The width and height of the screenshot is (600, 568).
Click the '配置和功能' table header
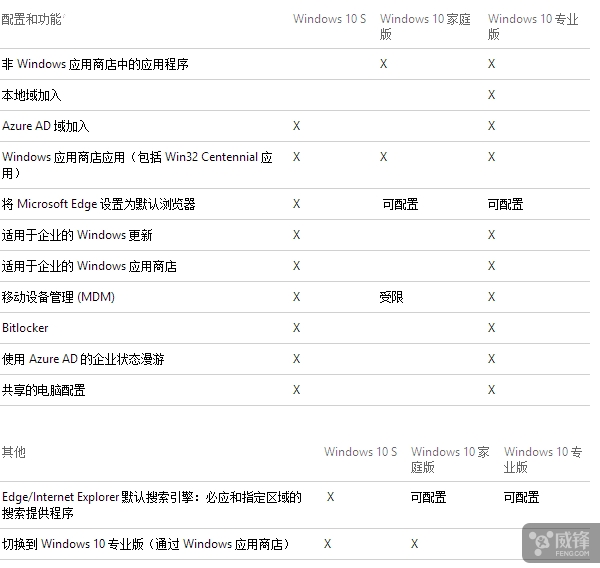(33, 19)
